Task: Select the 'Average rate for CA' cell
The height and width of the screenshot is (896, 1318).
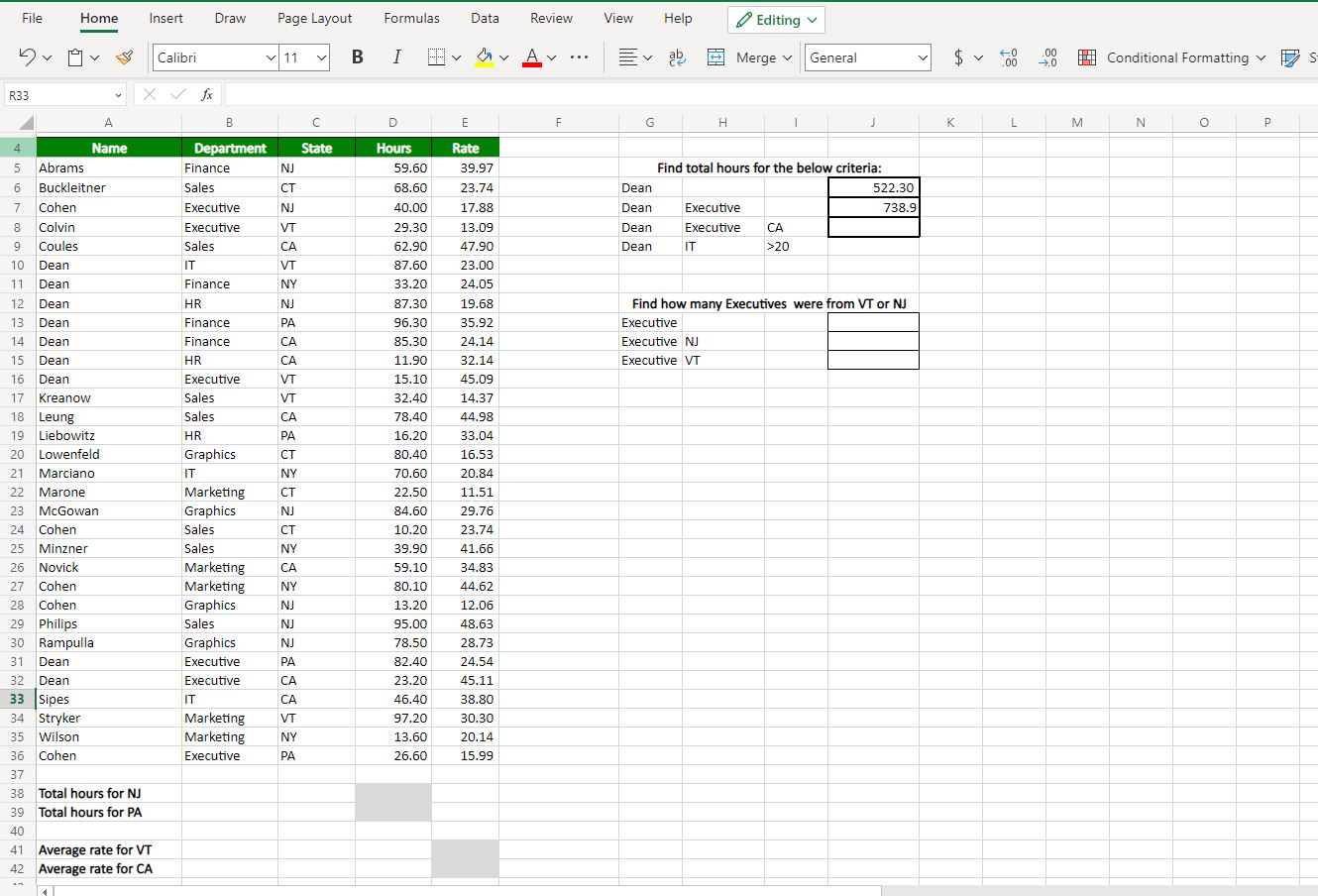Action: coord(109,868)
